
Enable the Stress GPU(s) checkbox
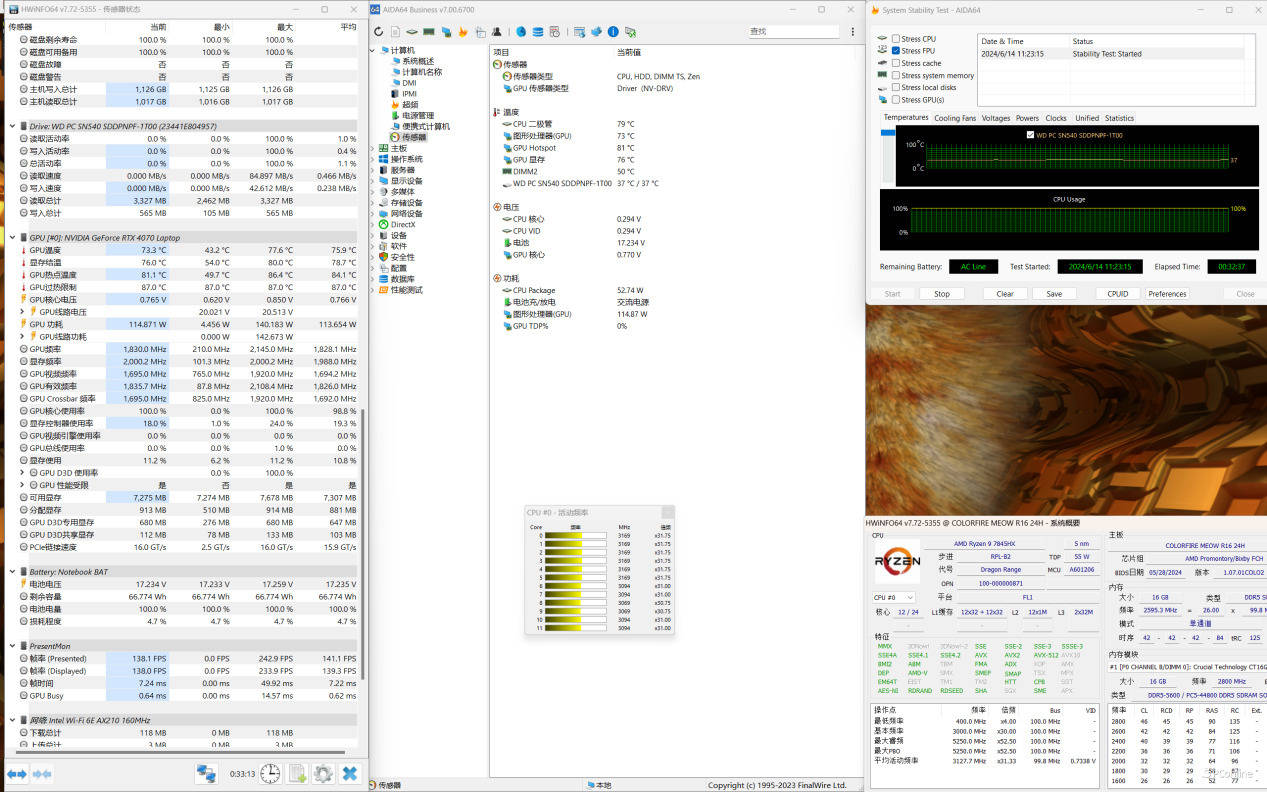[895, 100]
